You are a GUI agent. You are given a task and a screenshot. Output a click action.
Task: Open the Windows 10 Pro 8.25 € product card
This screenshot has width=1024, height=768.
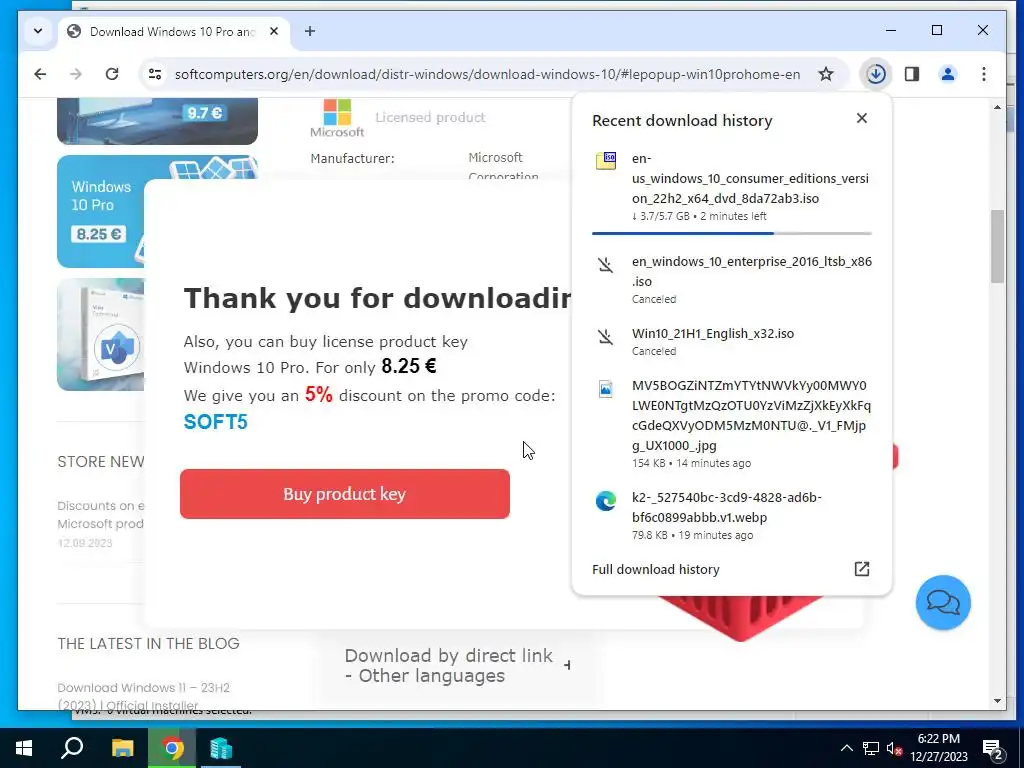point(101,211)
